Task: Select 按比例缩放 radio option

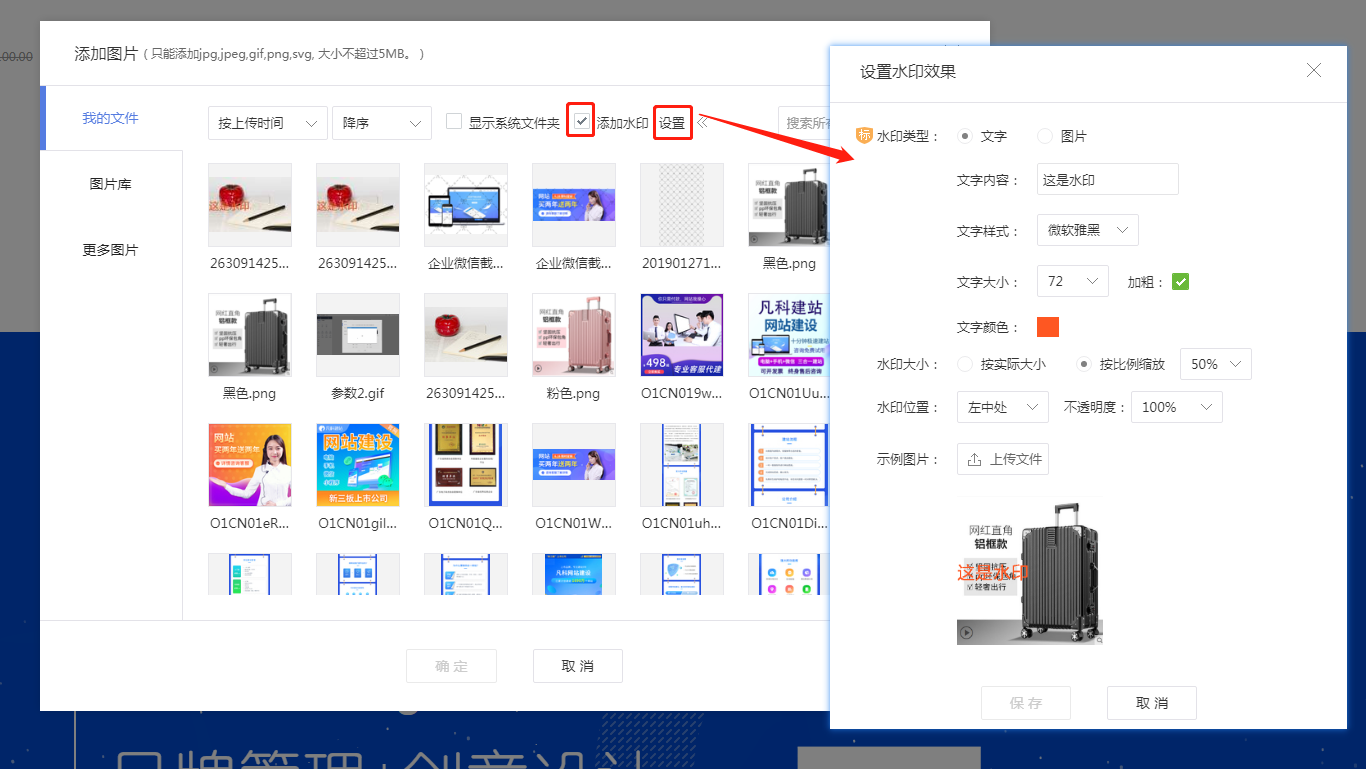Action: pyautogui.click(x=1083, y=364)
